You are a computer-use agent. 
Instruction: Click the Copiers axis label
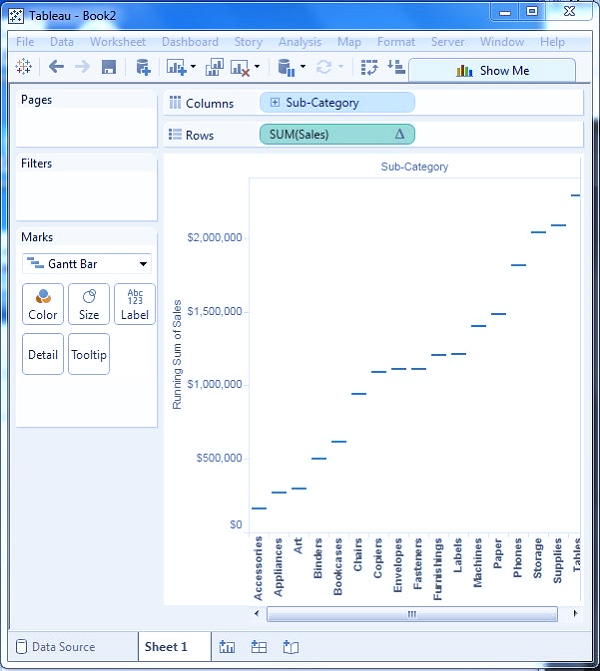point(377,558)
